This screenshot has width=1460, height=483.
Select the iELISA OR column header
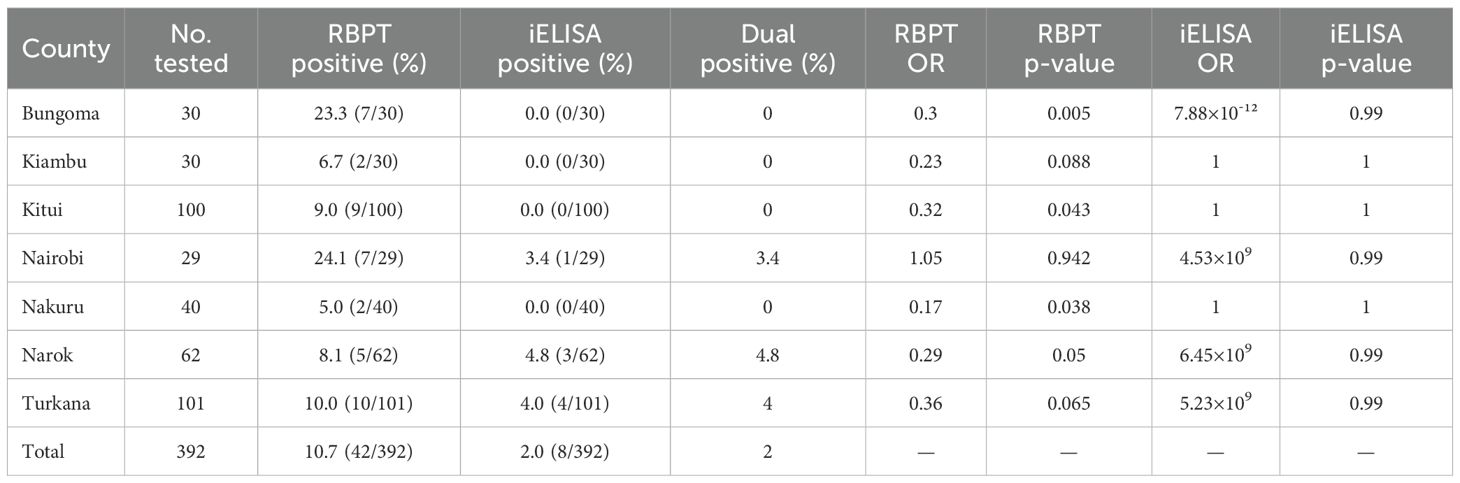(1216, 48)
